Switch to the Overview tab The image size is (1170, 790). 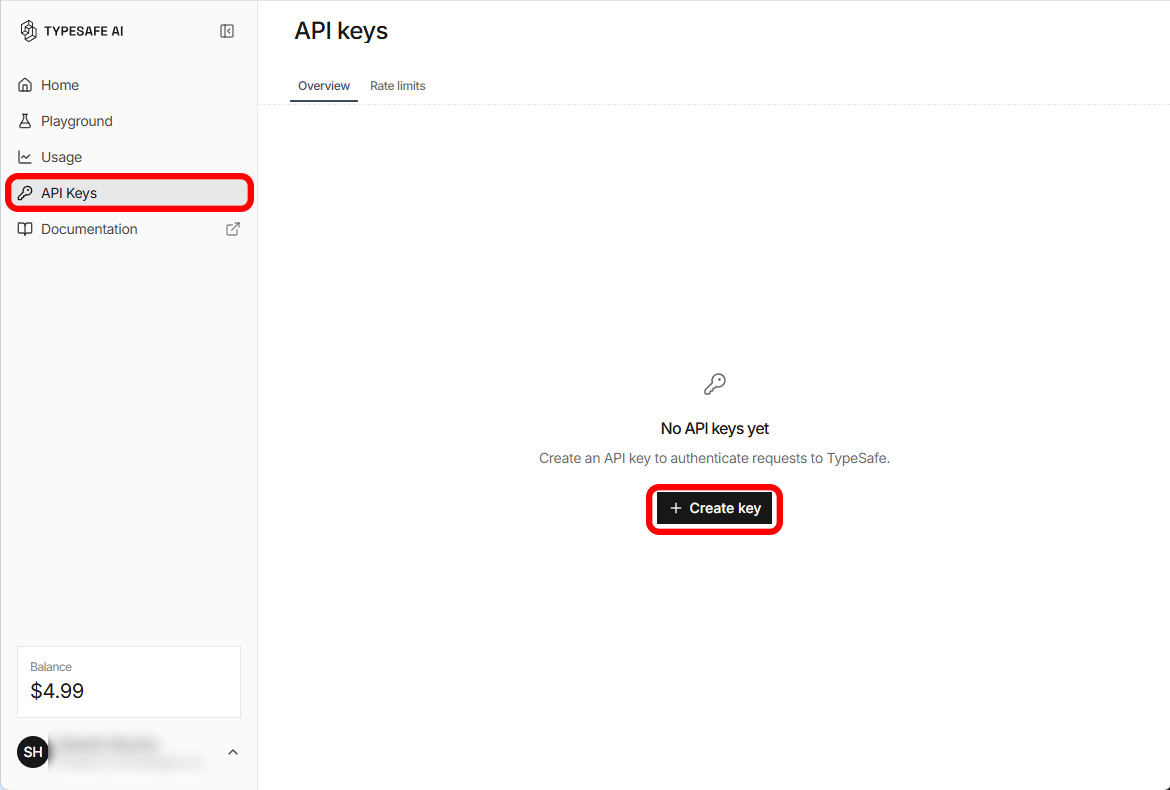click(x=324, y=86)
